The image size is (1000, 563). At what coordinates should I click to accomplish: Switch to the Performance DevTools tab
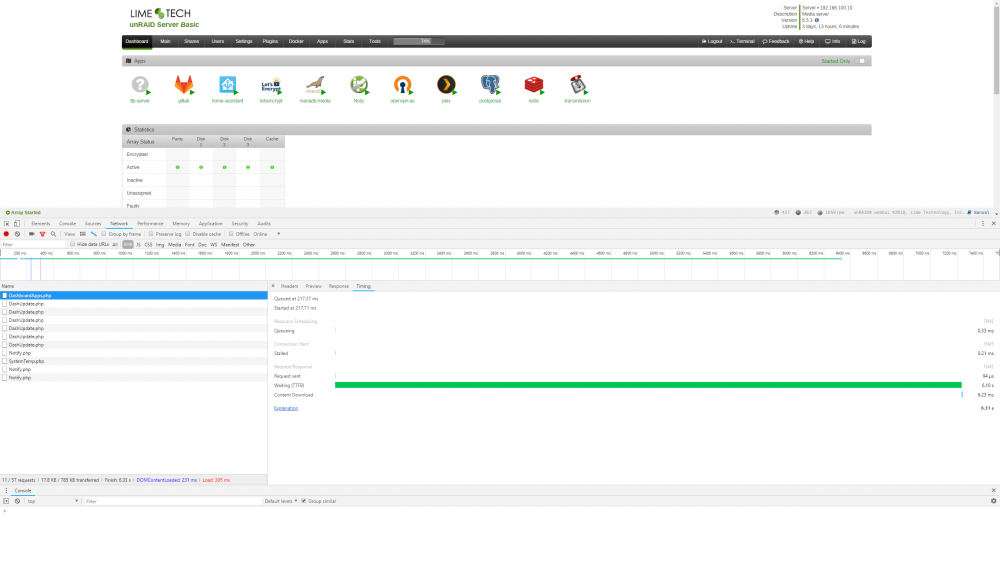pyautogui.click(x=150, y=224)
